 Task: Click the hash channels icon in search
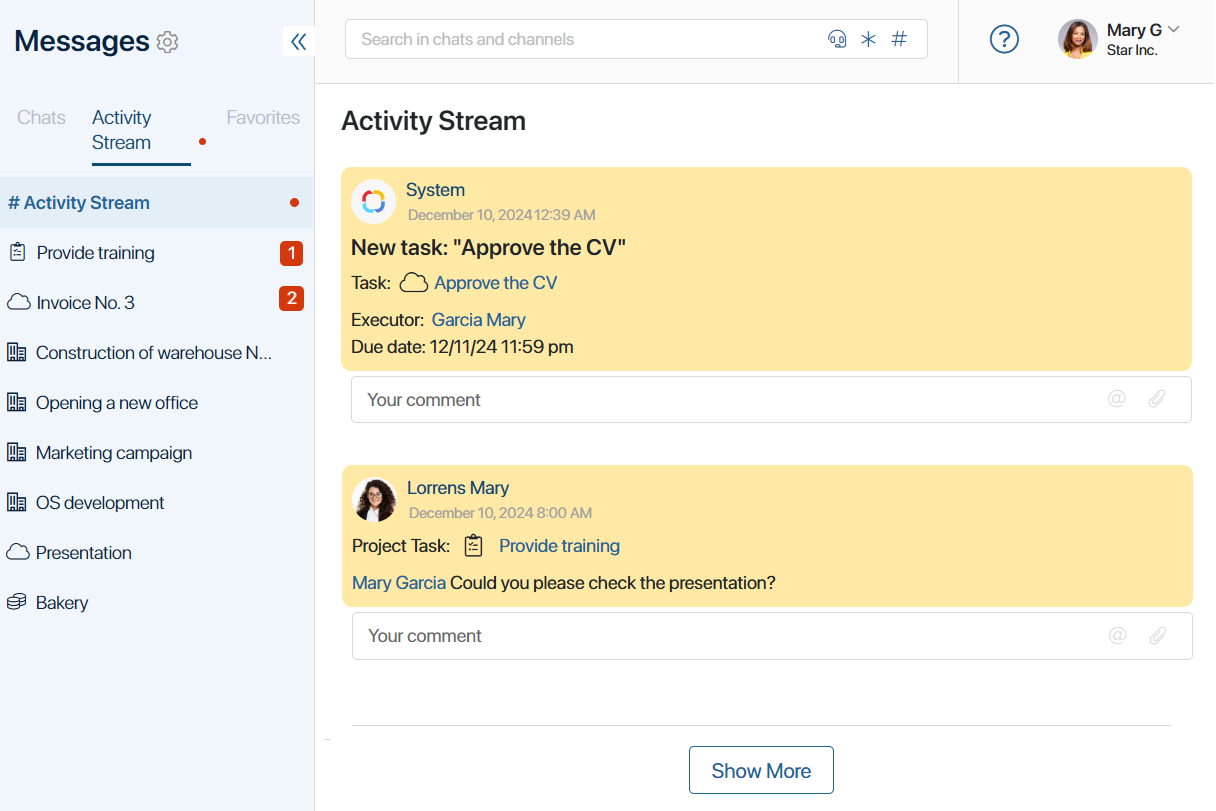[899, 39]
